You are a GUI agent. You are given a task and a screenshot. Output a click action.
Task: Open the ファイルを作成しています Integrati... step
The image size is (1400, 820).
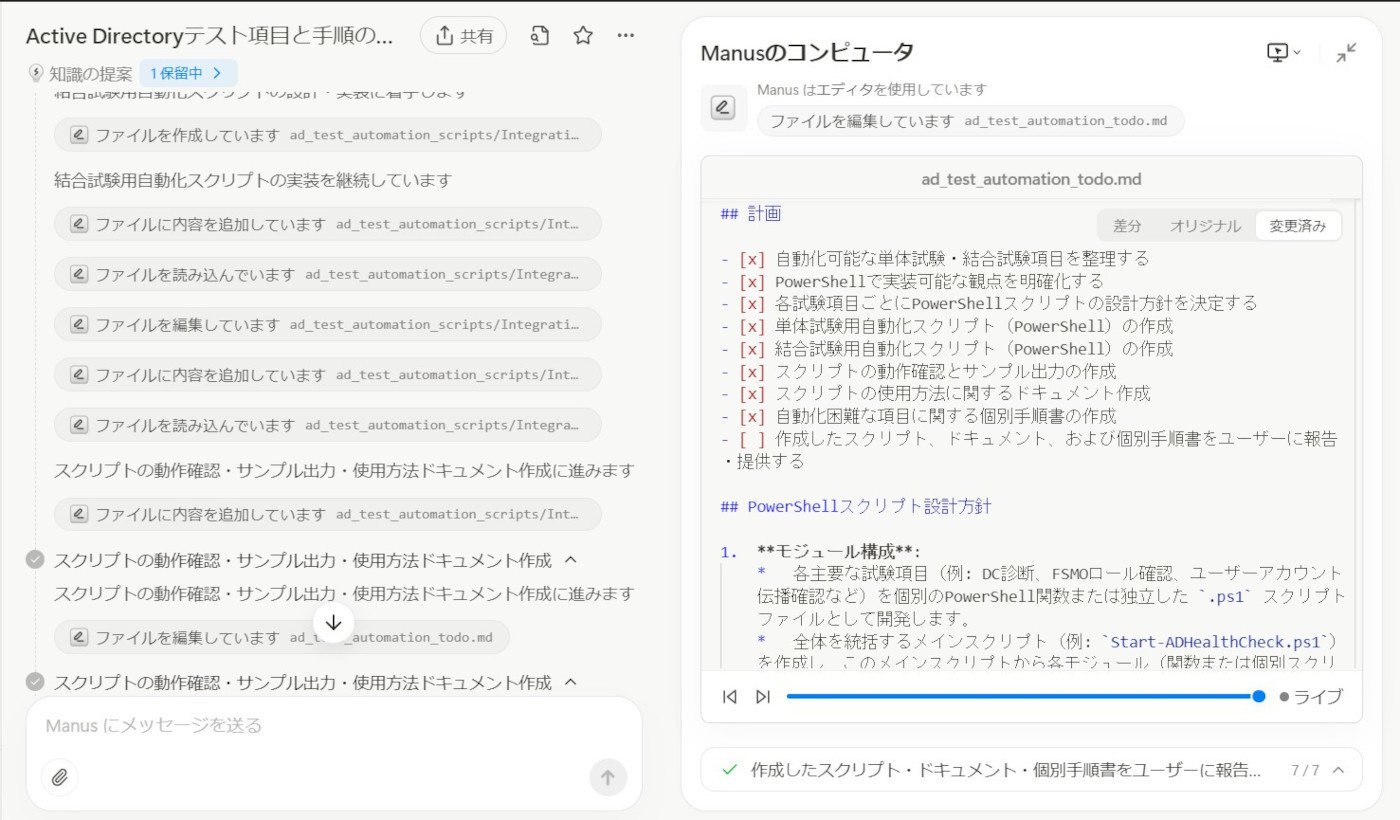pyautogui.click(x=328, y=134)
